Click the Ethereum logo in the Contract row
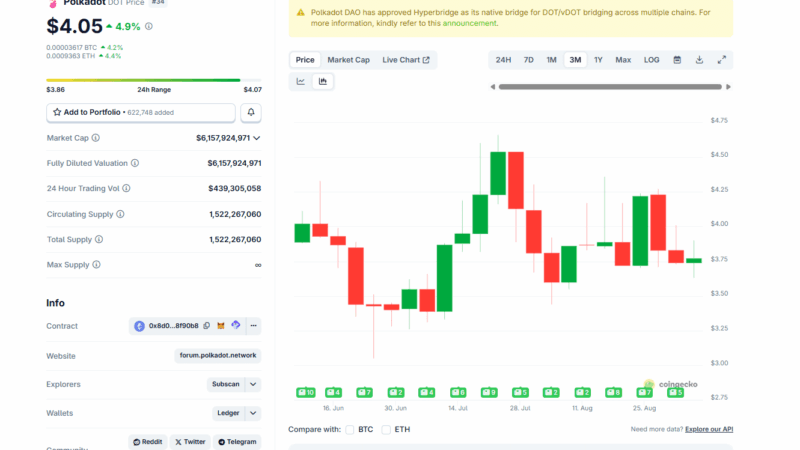Image resolution: width=800 pixels, height=450 pixels. 139,326
